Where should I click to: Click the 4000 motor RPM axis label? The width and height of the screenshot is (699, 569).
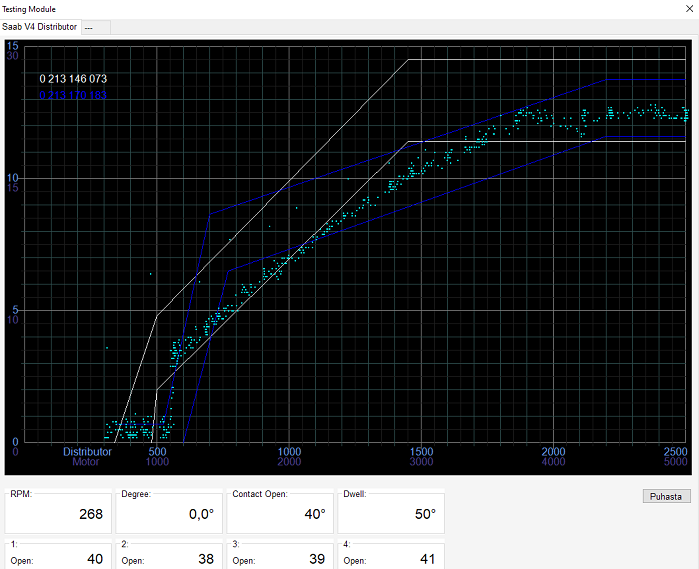[553, 462]
